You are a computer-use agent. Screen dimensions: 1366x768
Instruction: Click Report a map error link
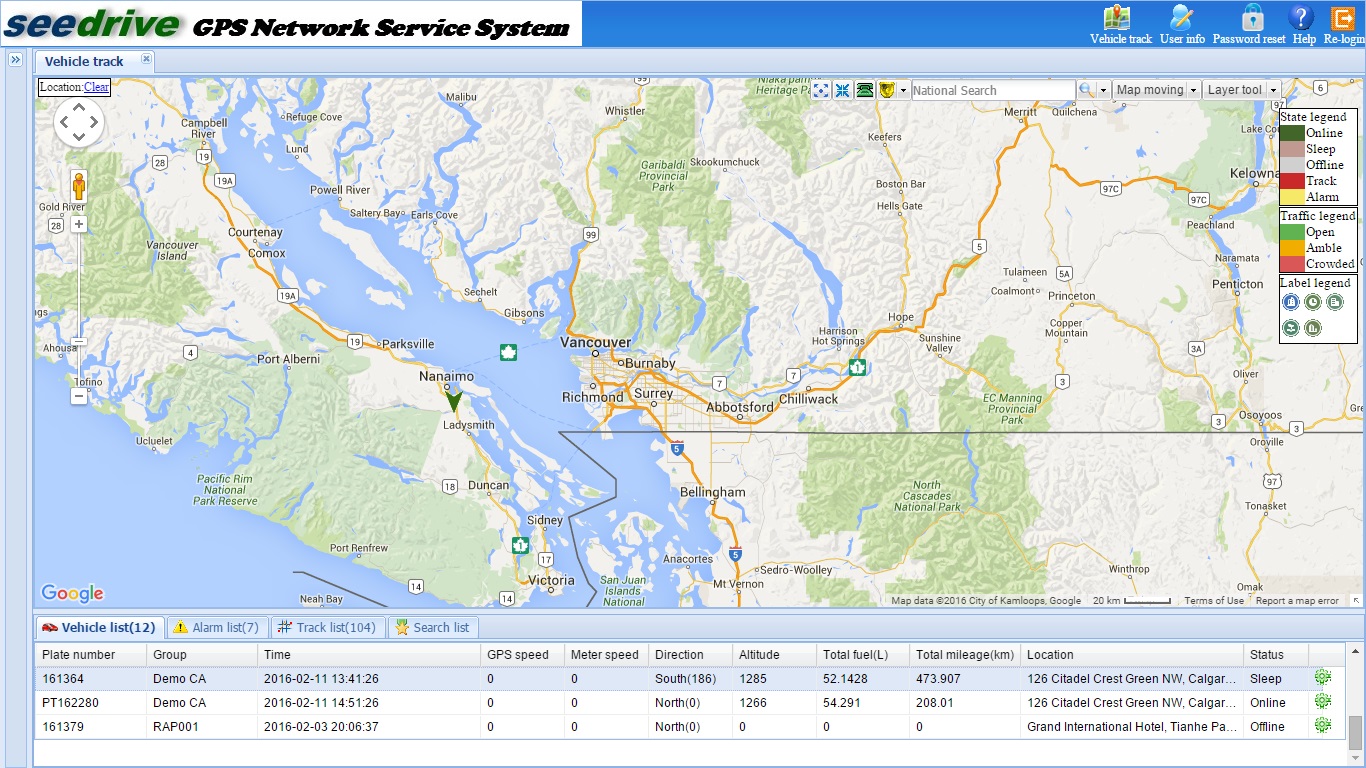coord(1297,601)
